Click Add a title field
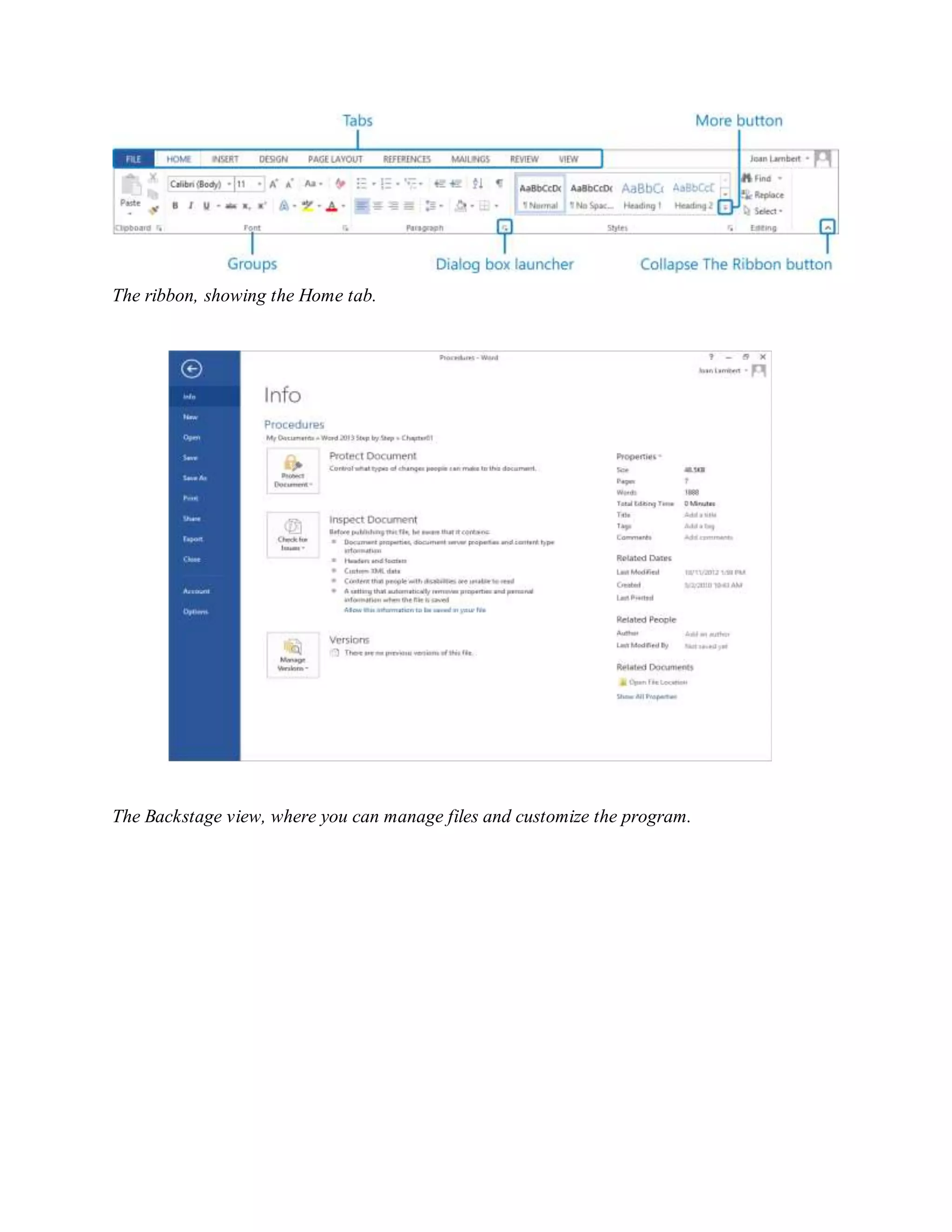The width and height of the screenshot is (952, 1232). (701, 515)
